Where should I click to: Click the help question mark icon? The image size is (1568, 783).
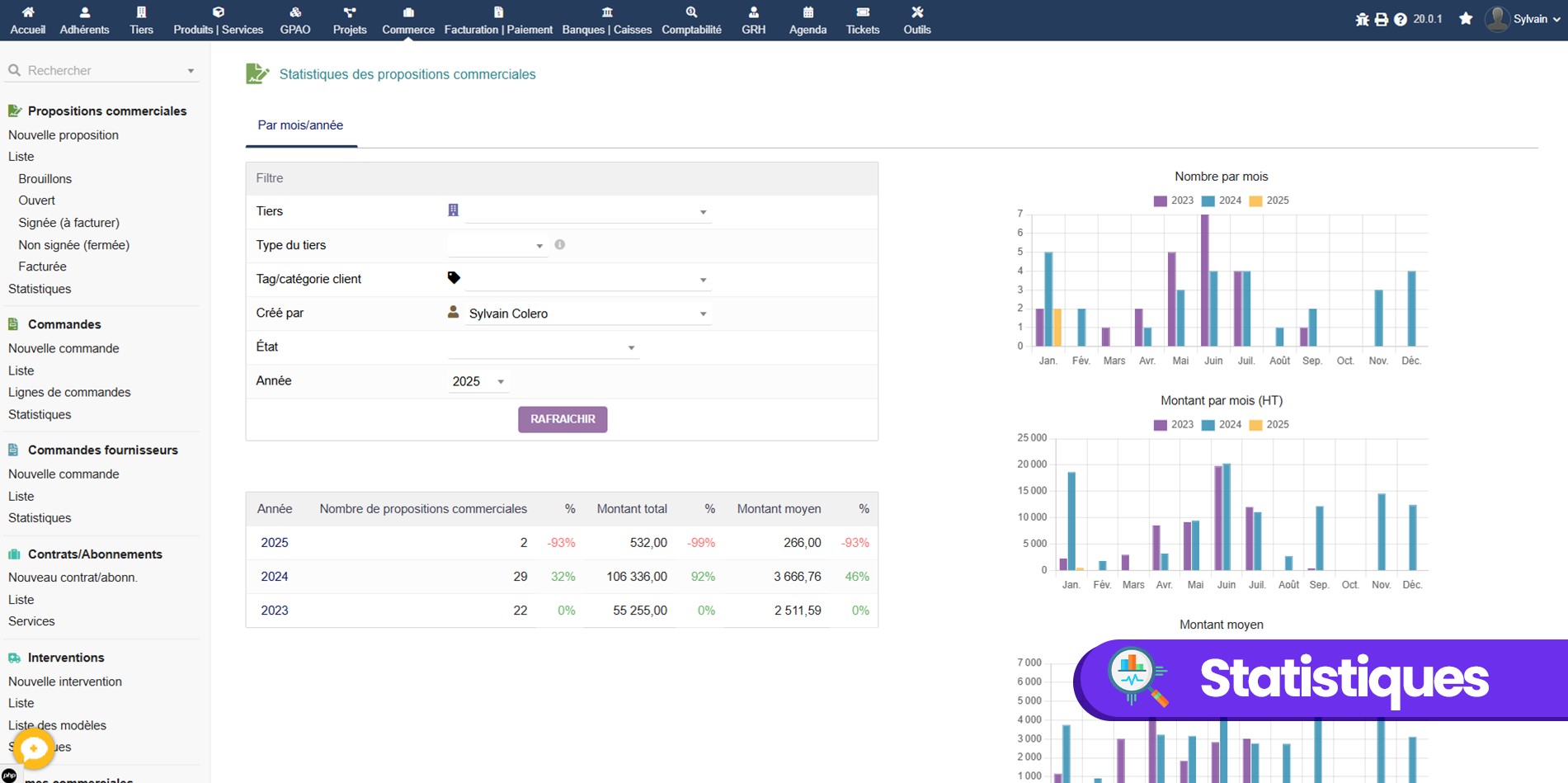coord(1401,19)
